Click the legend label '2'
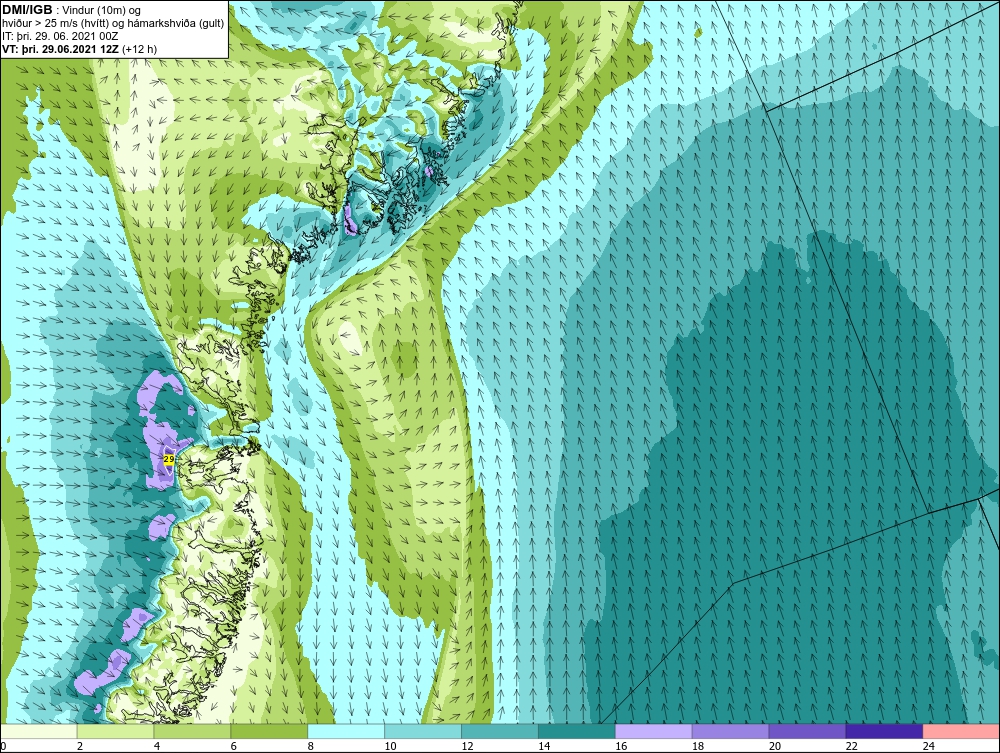Screen dimensions: 1000x753 coord(80,746)
